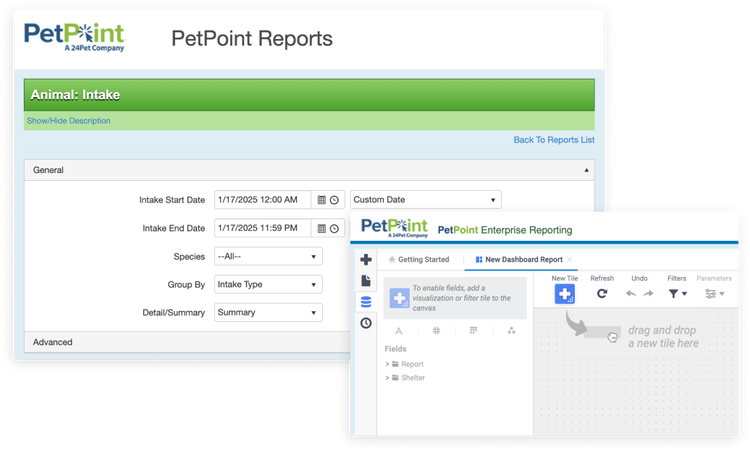Close the New Dashboard Report tab
This screenshot has width=750, height=452.
click(569, 260)
